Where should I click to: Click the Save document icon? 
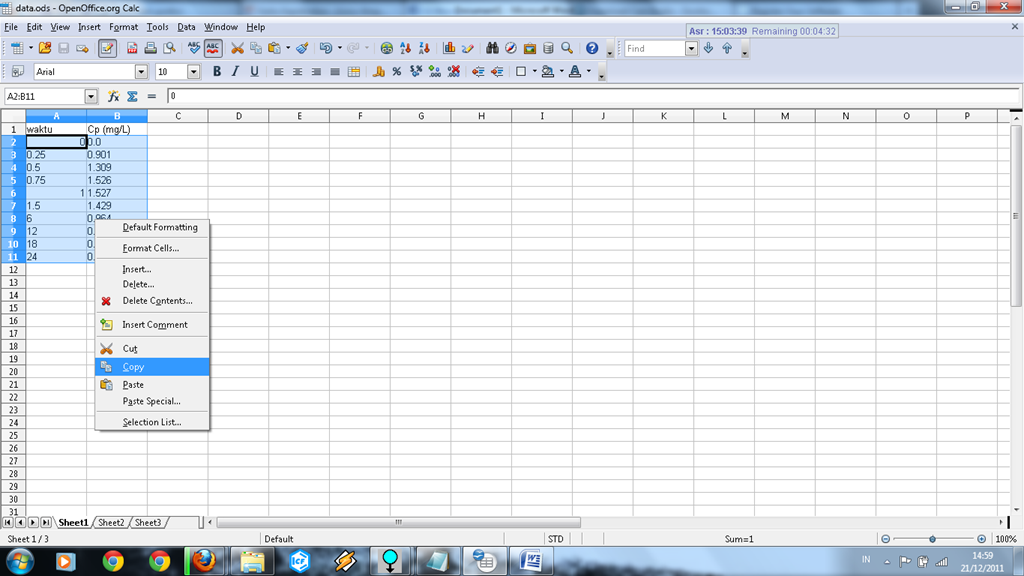pyautogui.click(x=63, y=48)
